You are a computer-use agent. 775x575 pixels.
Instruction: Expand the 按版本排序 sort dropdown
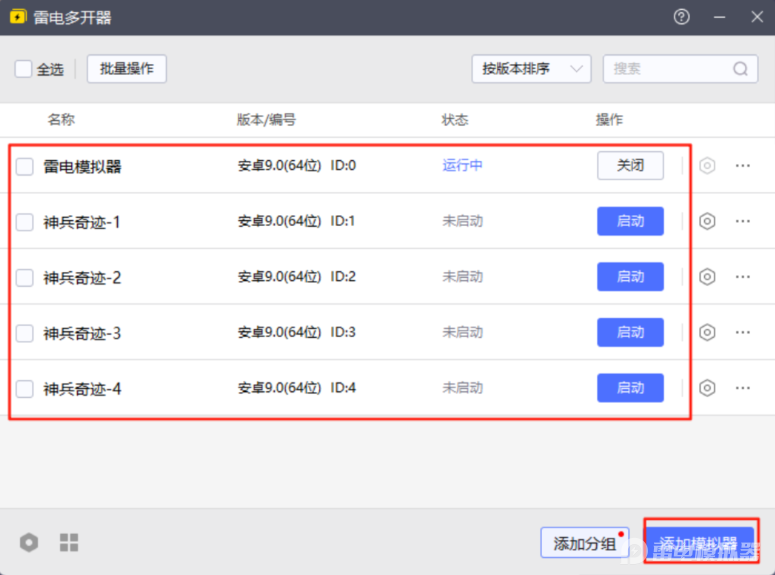point(531,69)
